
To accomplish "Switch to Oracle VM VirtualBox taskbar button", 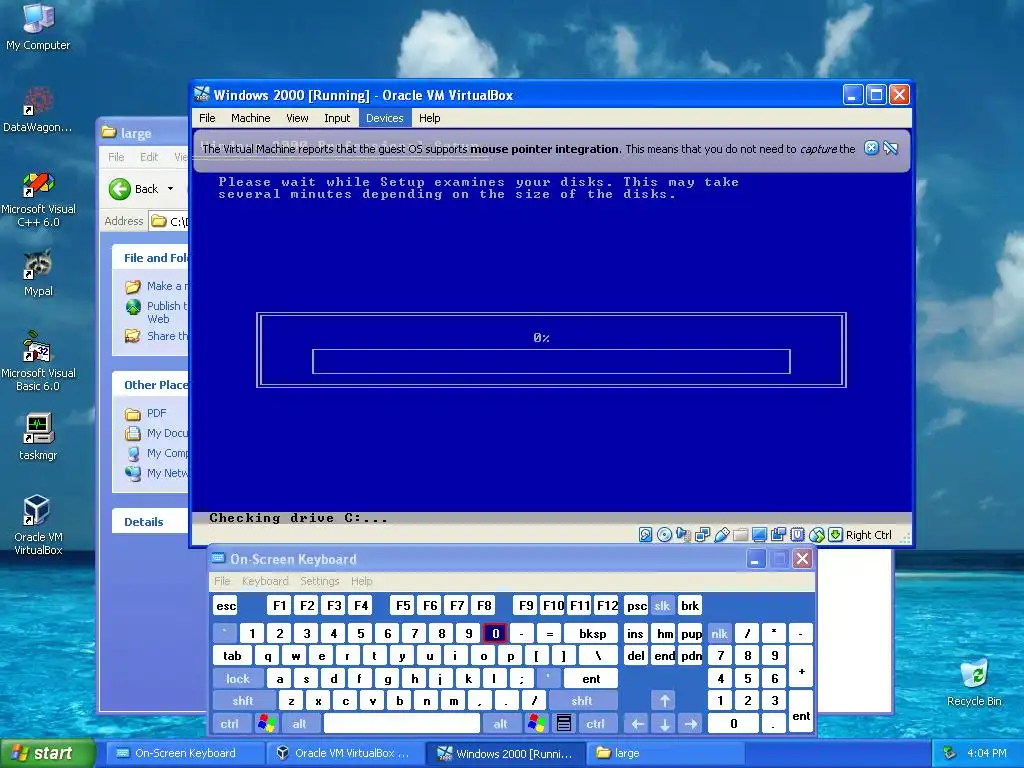I will click(344, 753).
